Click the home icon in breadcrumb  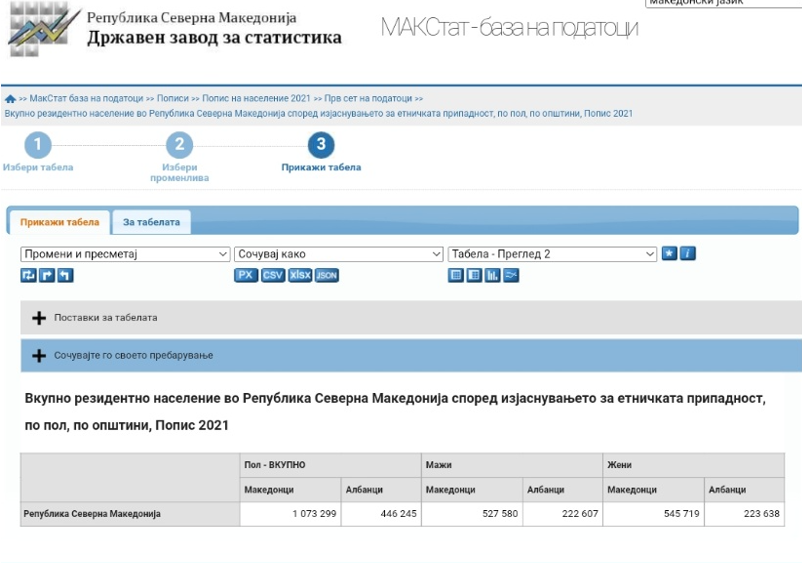[11, 99]
